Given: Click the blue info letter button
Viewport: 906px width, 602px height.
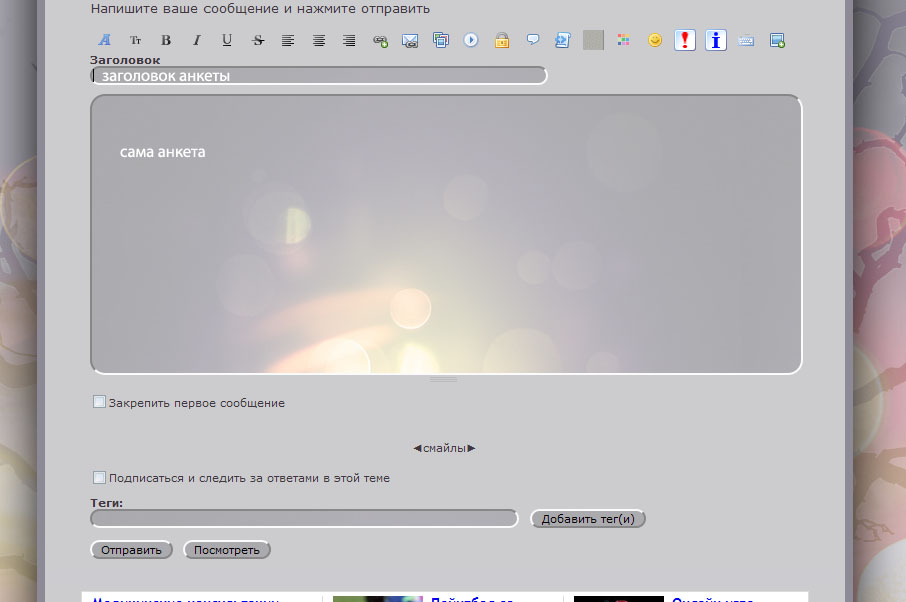Looking at the screenshot, I should click(x=716, y=40).
